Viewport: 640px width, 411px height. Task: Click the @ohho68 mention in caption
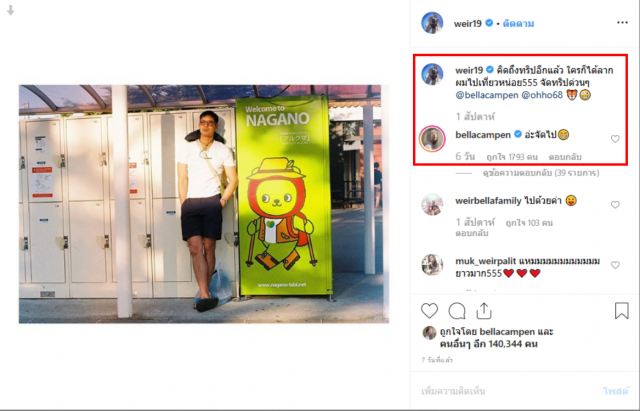[x=542, y=96]
